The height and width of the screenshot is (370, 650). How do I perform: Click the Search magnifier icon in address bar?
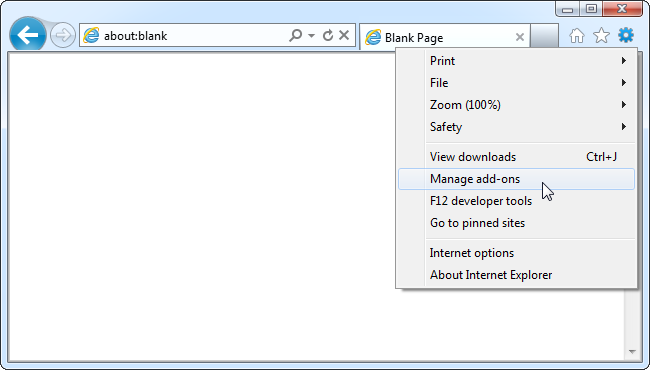pos(295,36)
